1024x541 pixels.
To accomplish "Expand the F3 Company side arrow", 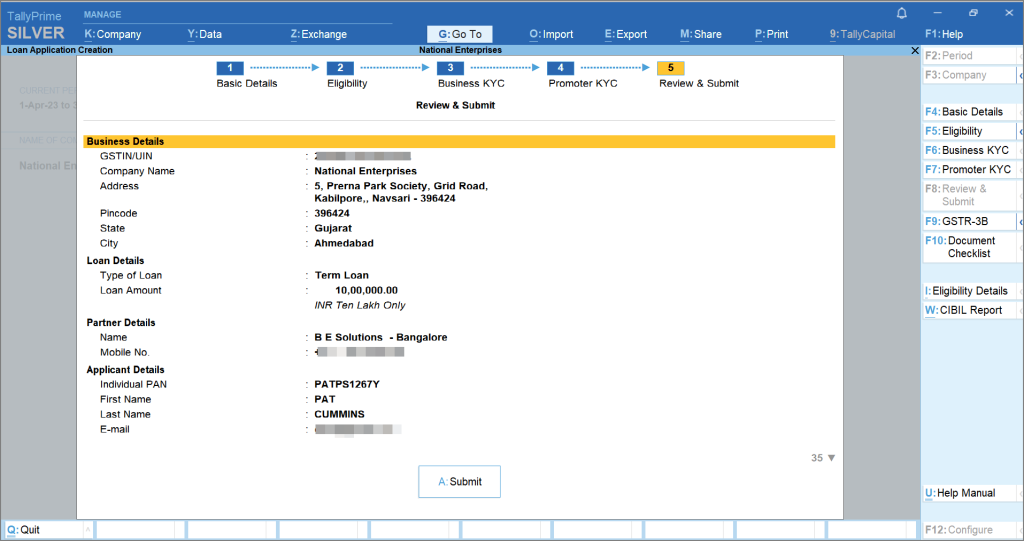I will [1019, 75].
